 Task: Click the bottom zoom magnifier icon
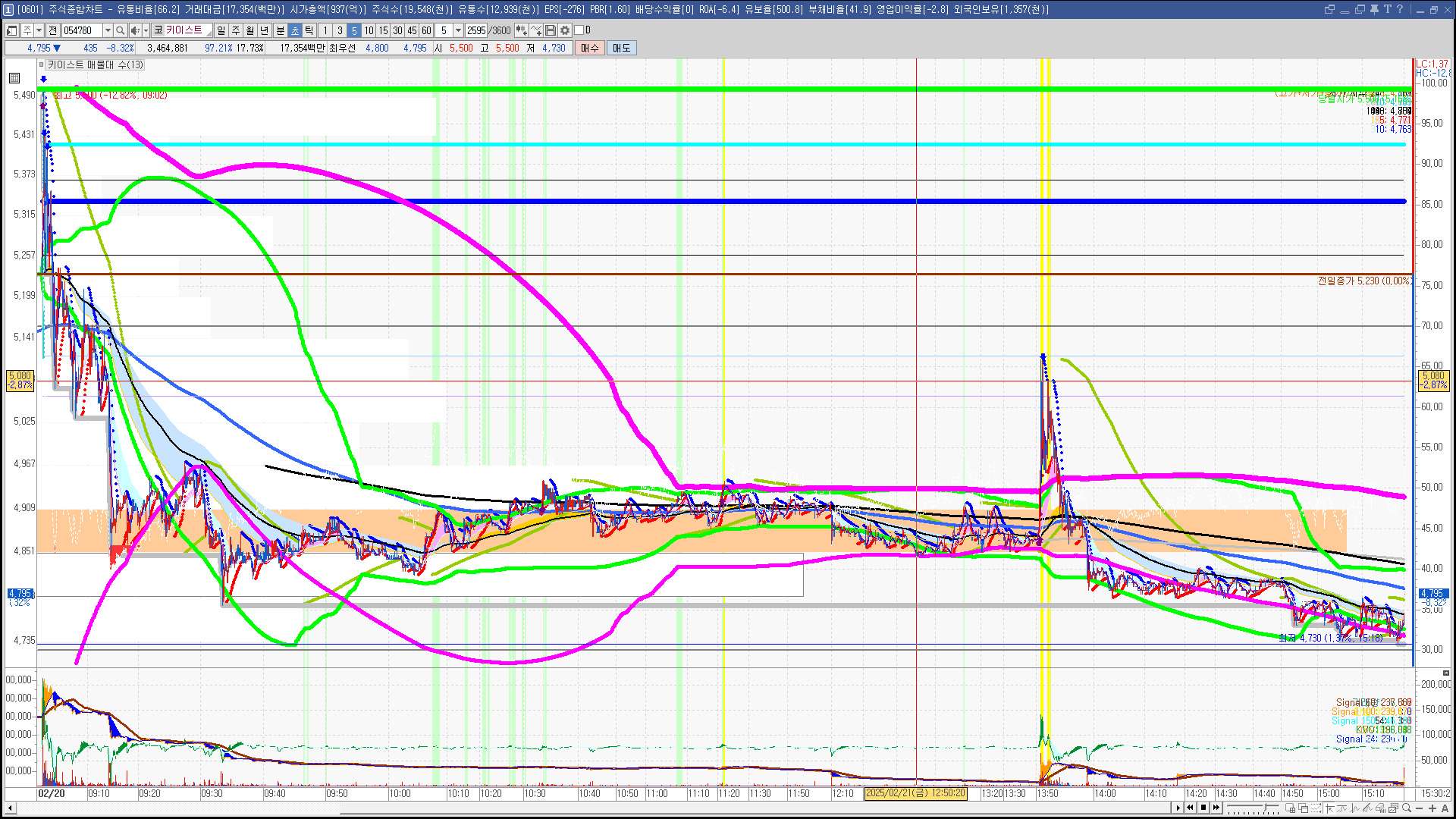tap(1407, 808)
